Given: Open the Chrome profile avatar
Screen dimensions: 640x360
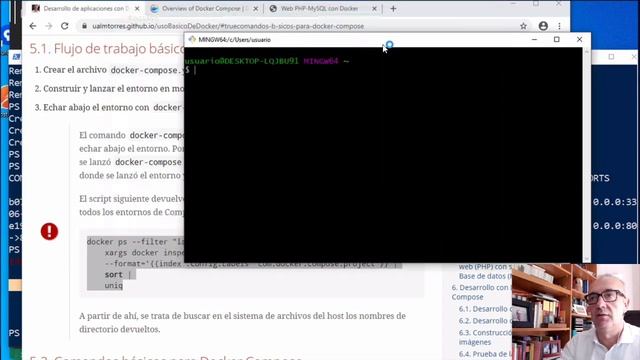Looking at the screenshot, I should [x=543, y=26].
